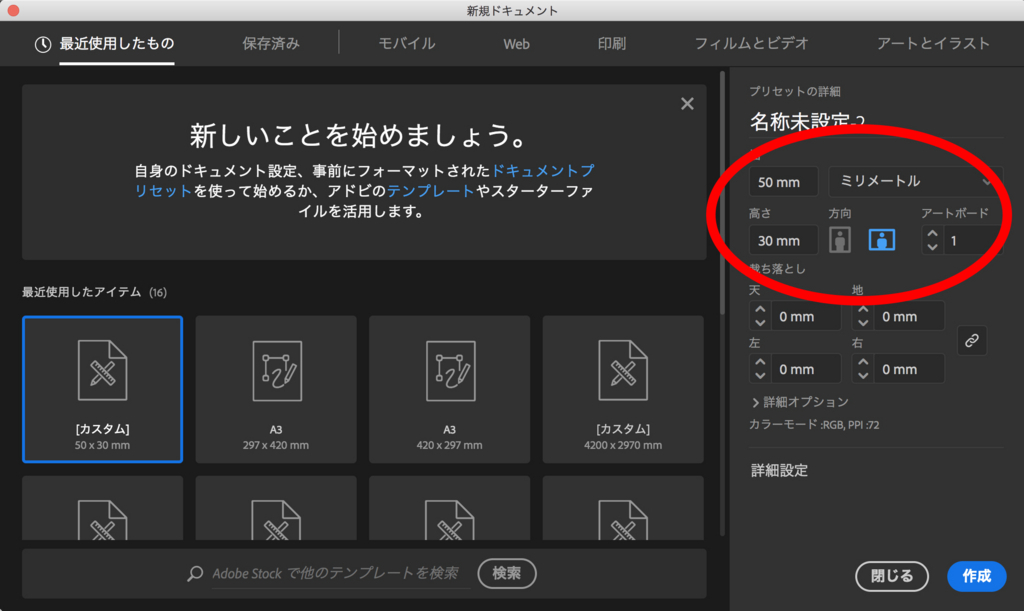Follow the テンプレート link

[430, 191]
